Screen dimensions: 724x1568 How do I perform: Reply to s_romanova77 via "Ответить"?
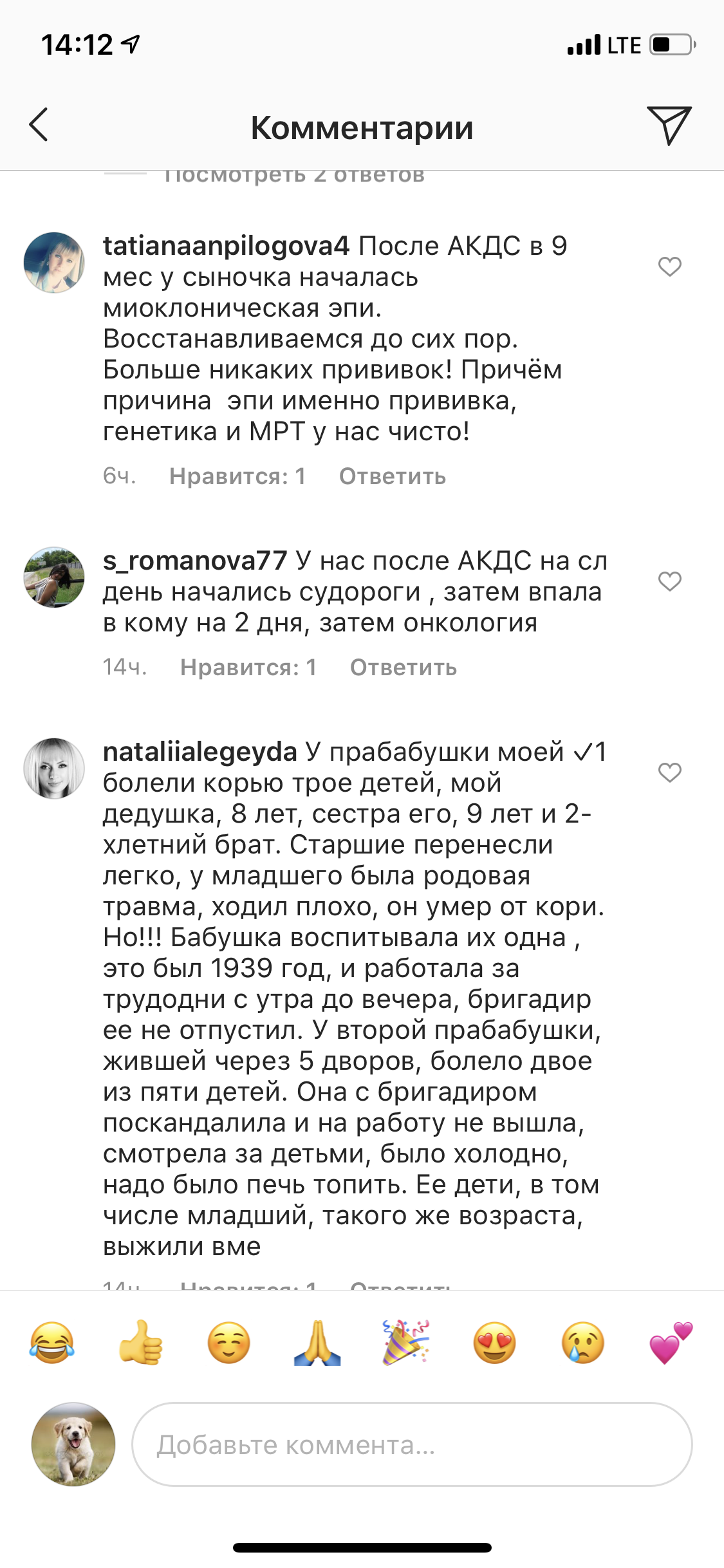(403, 667)
